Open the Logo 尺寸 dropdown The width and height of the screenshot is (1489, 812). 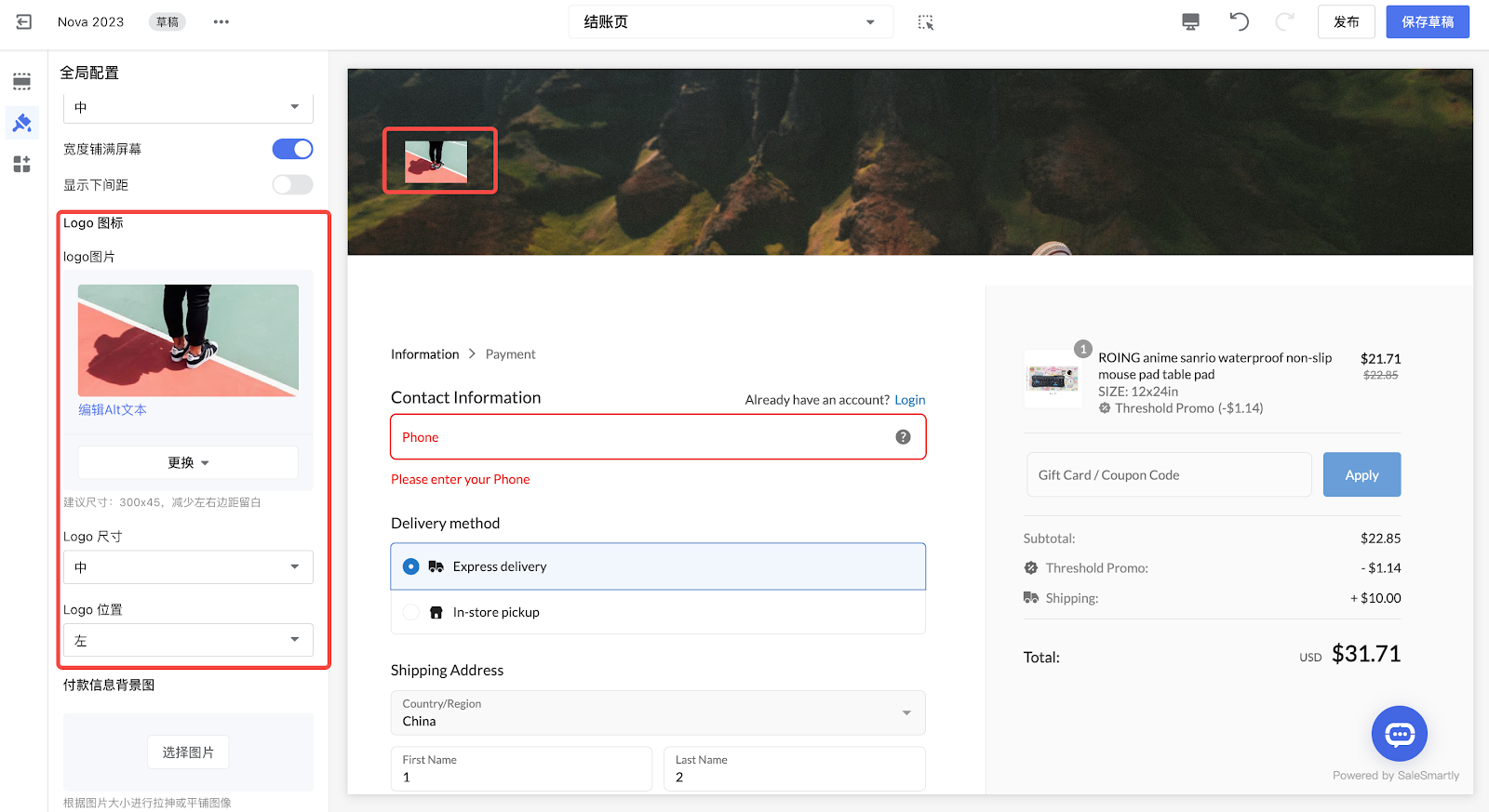[x=188, y=566]
